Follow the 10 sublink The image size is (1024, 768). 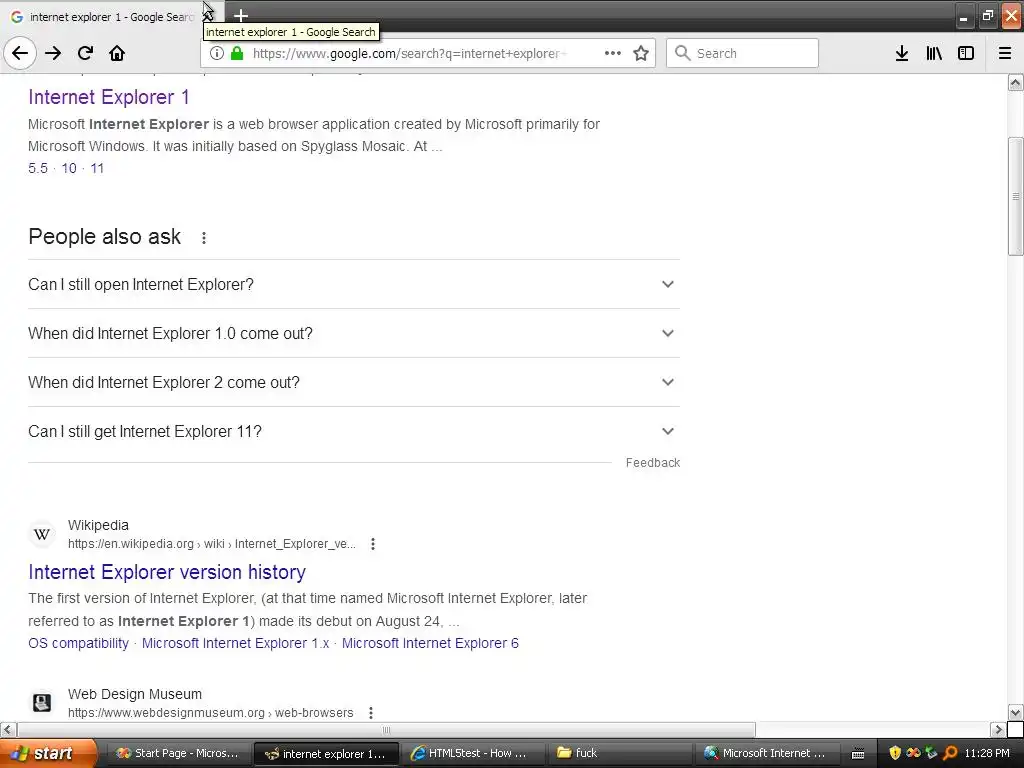coord(69,168)
